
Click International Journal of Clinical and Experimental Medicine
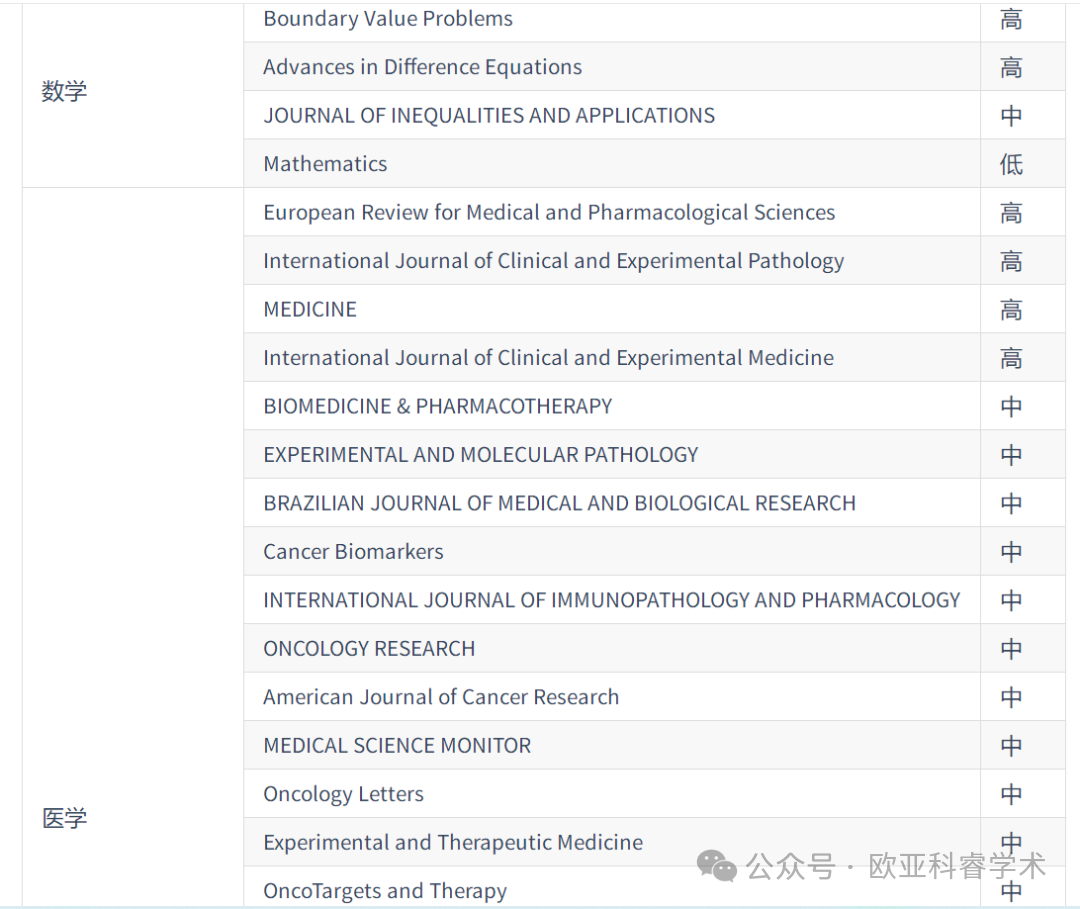tap(548, 358)
